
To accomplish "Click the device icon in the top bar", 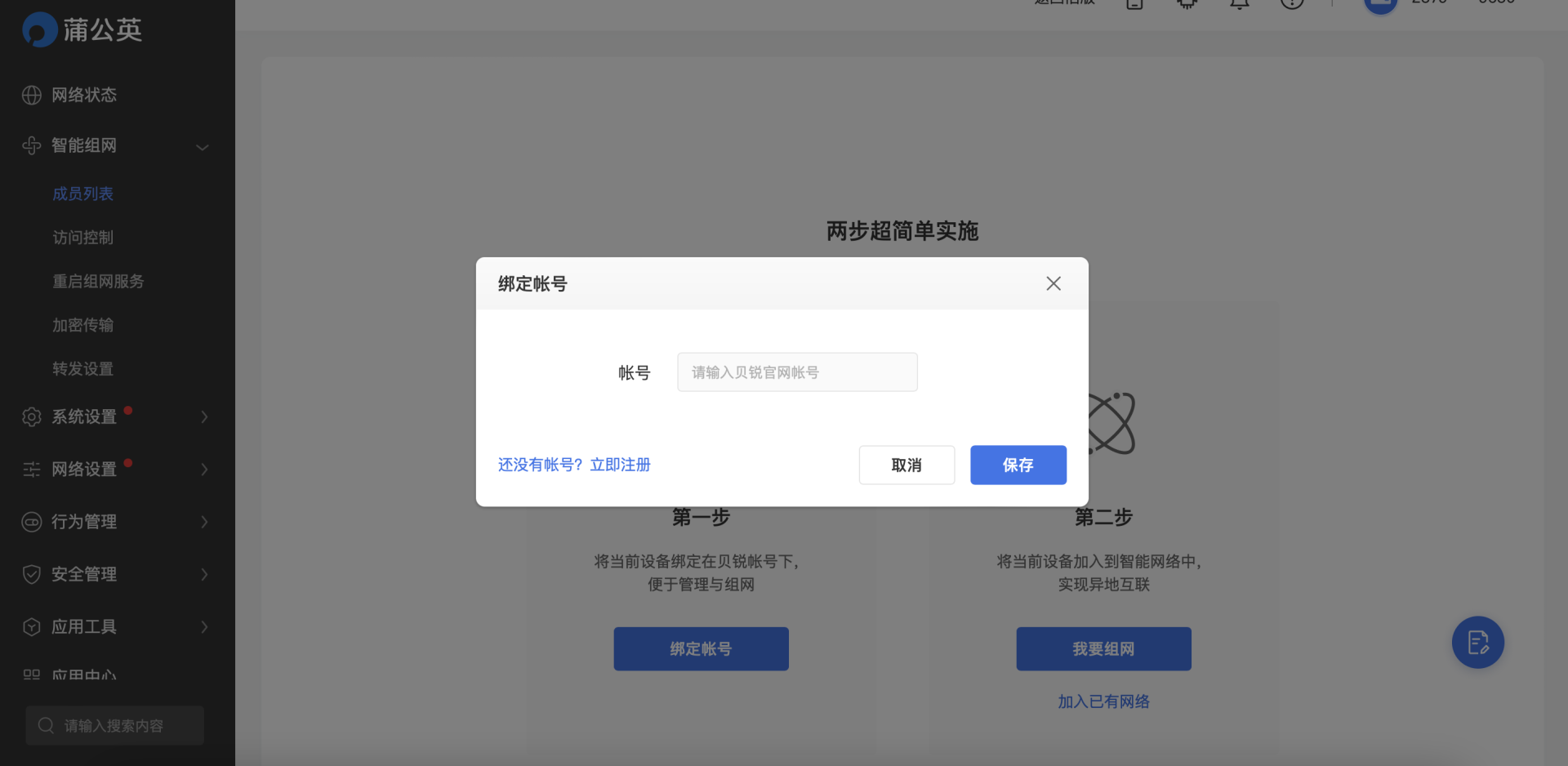I will pos(1135,4).
